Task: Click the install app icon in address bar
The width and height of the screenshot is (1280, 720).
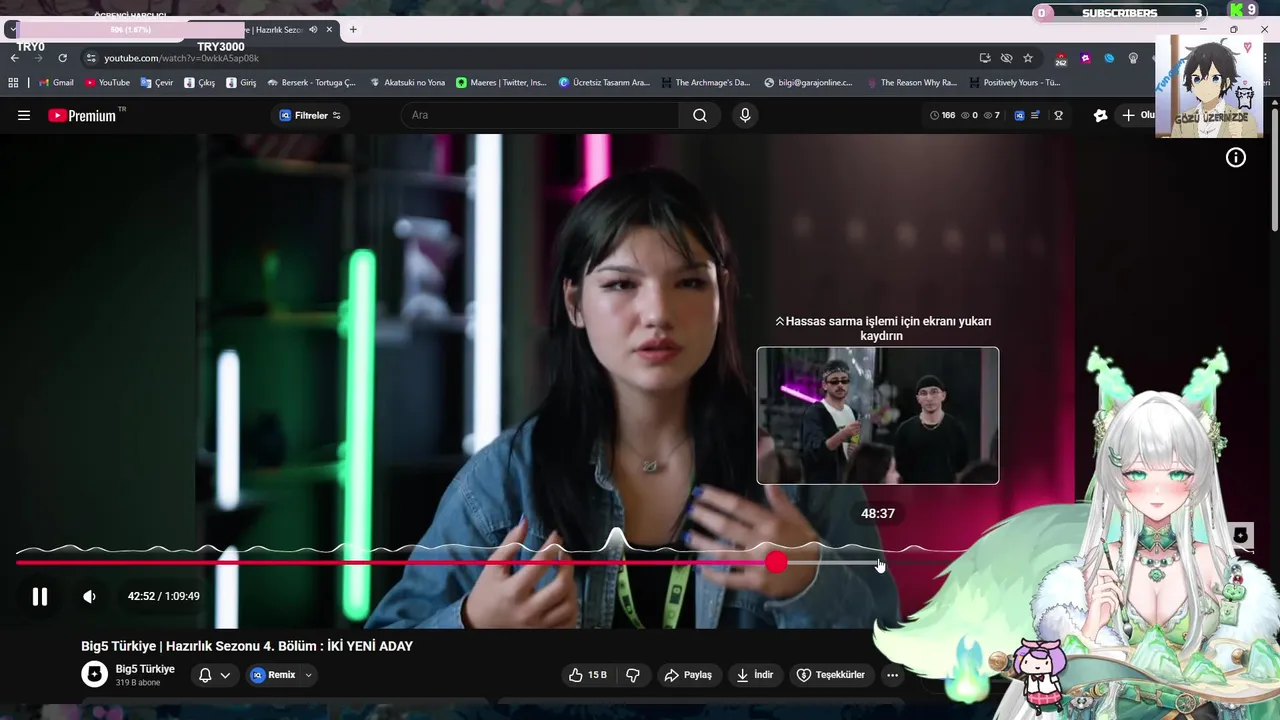Action: (x=985, y=58)
